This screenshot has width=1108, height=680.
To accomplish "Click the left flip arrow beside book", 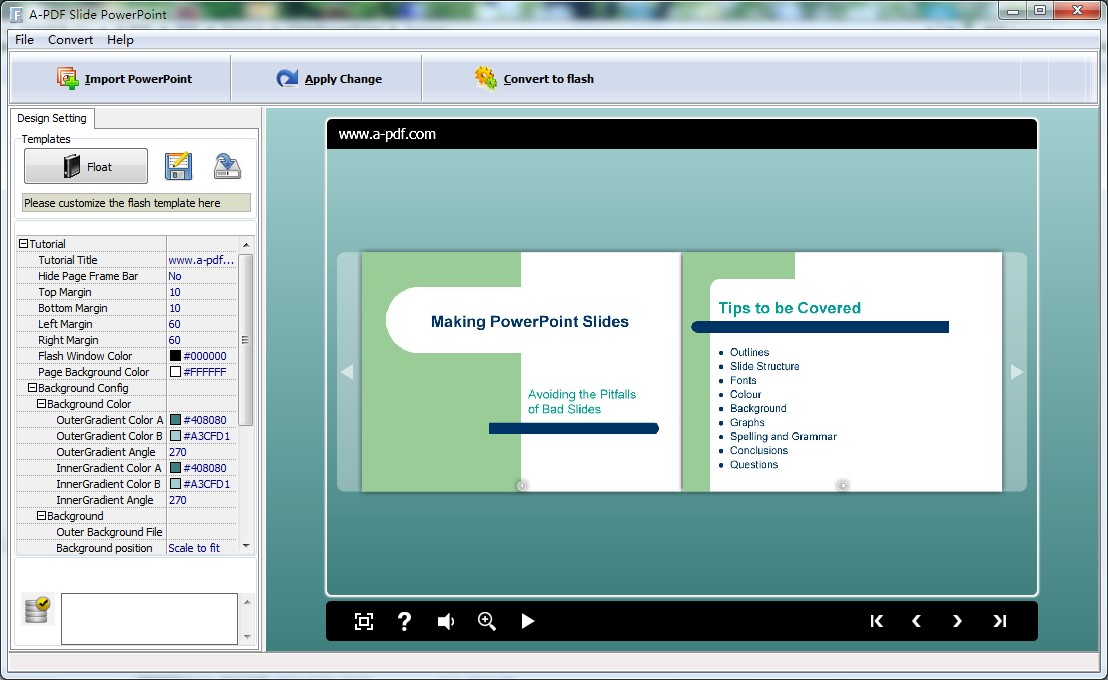I will (x=347, y=372).
